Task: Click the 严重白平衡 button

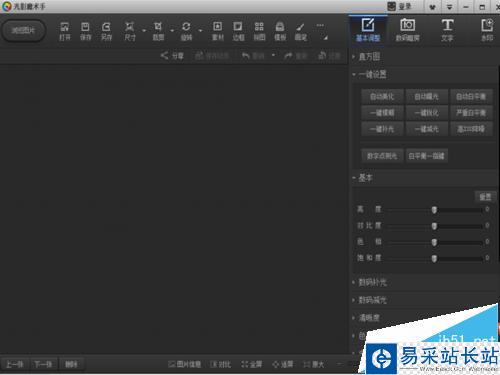Action: [x=471, y=113]
